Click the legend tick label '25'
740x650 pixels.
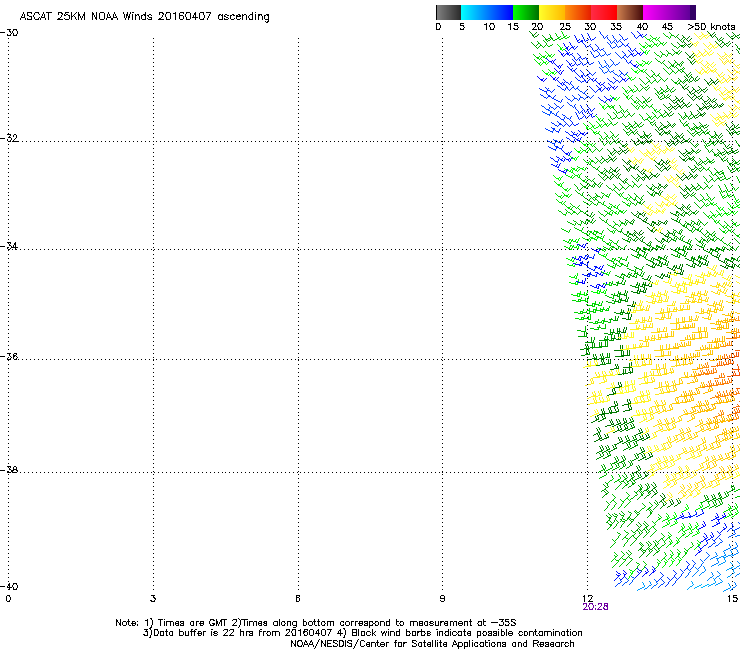[x=564, y=27]
